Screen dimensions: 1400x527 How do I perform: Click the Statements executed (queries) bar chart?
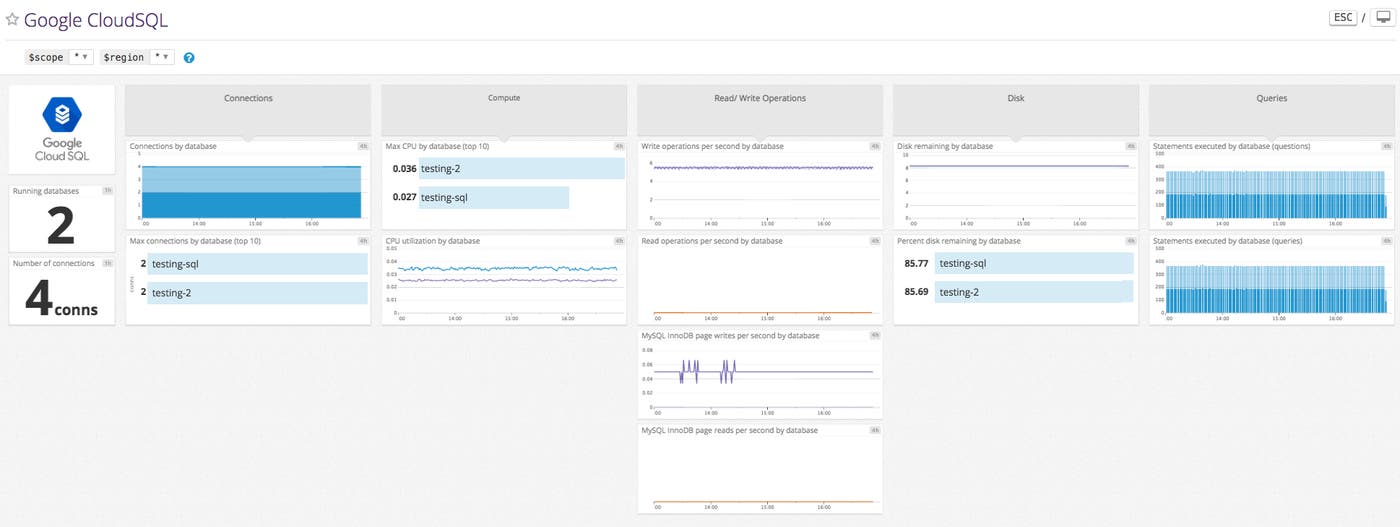pos(1273,282)
